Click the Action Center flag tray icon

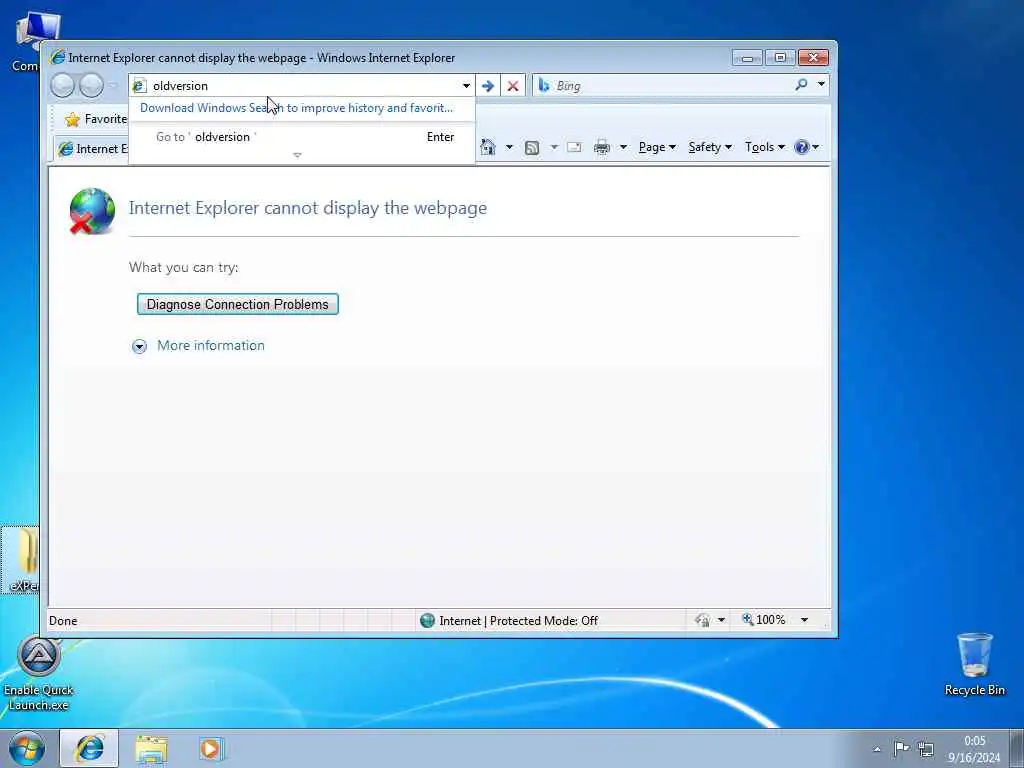pyautogui.click(x=902, y=748)
